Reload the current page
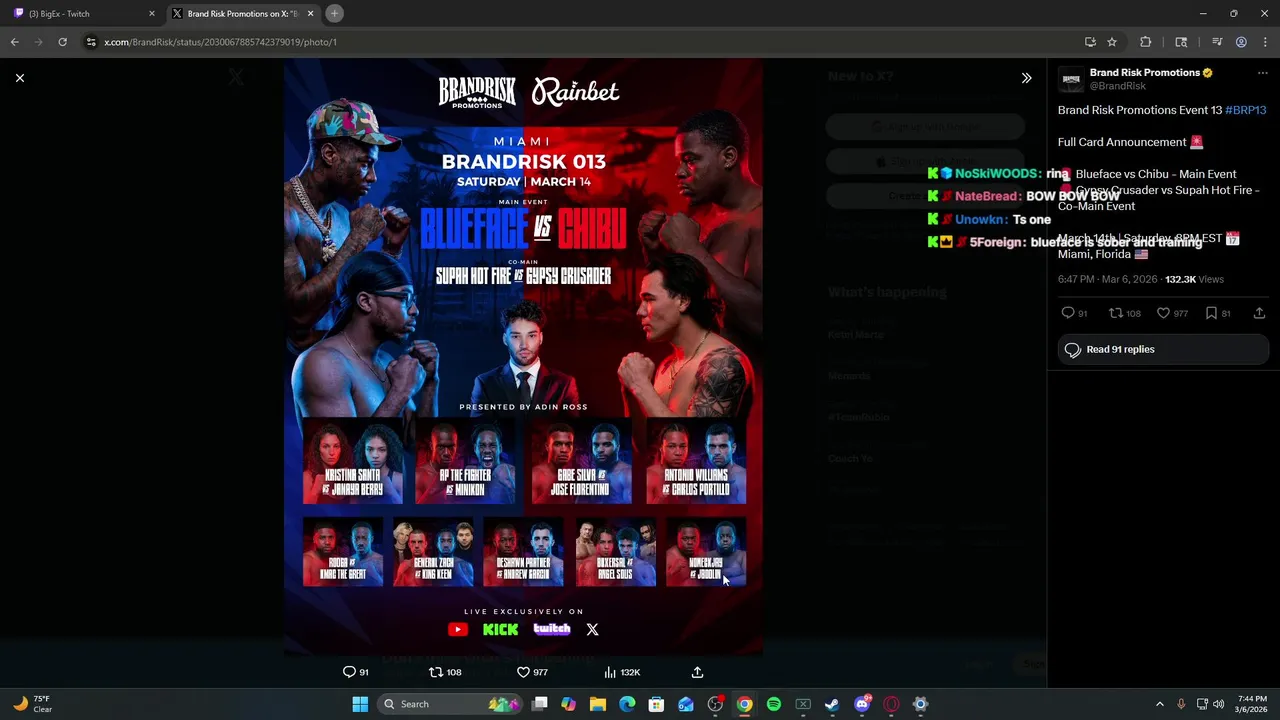 62,42
